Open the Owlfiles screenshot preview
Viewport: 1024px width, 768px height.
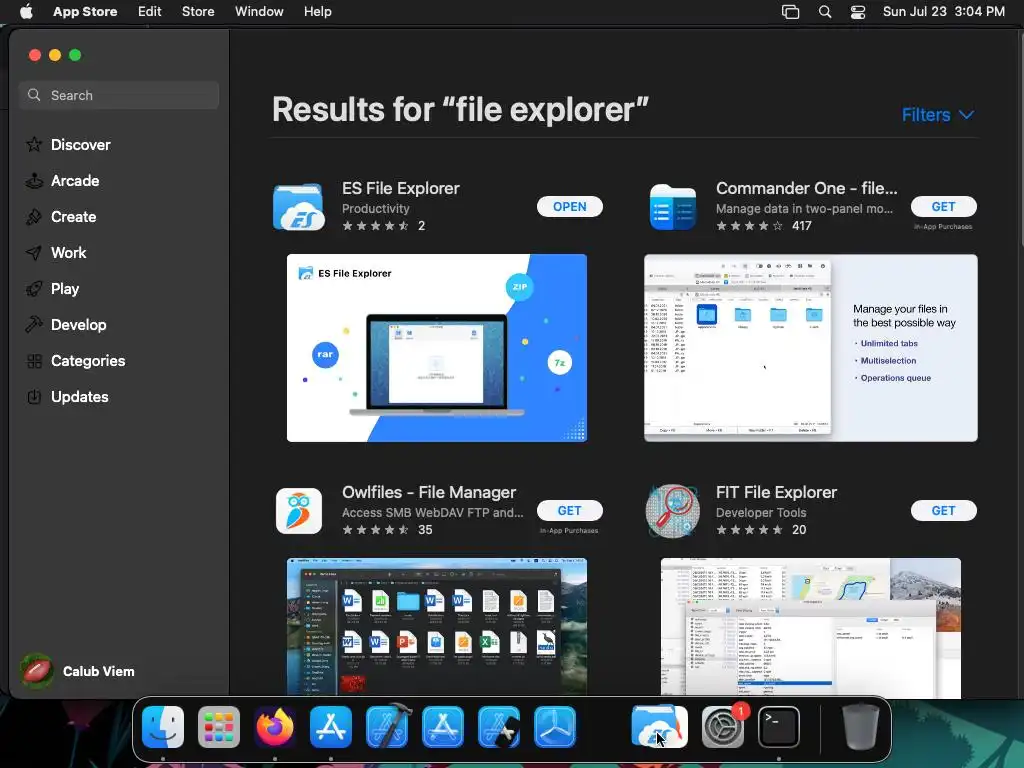tap(437, 627)
